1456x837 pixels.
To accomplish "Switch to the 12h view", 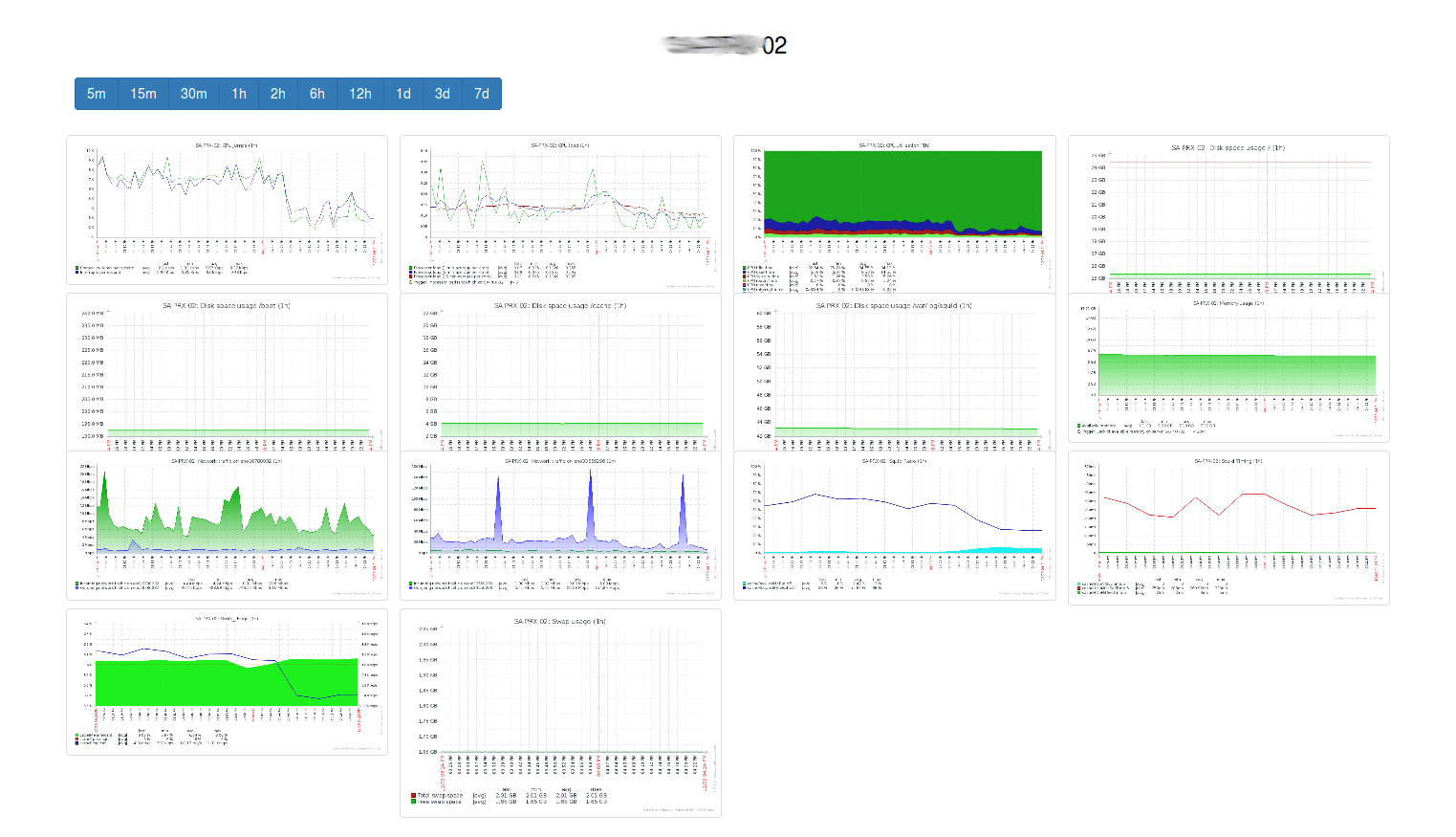I will click(359, 93).
